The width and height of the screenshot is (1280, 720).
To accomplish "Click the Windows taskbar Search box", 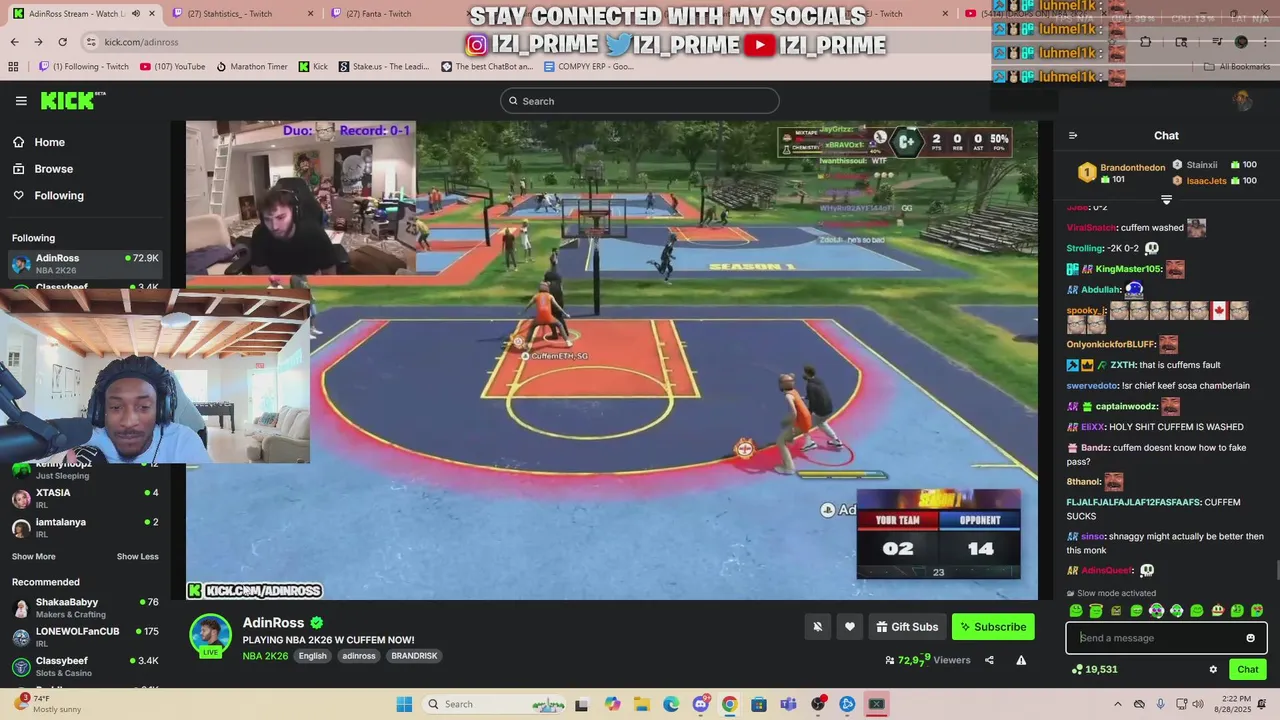I will [495, 704].
